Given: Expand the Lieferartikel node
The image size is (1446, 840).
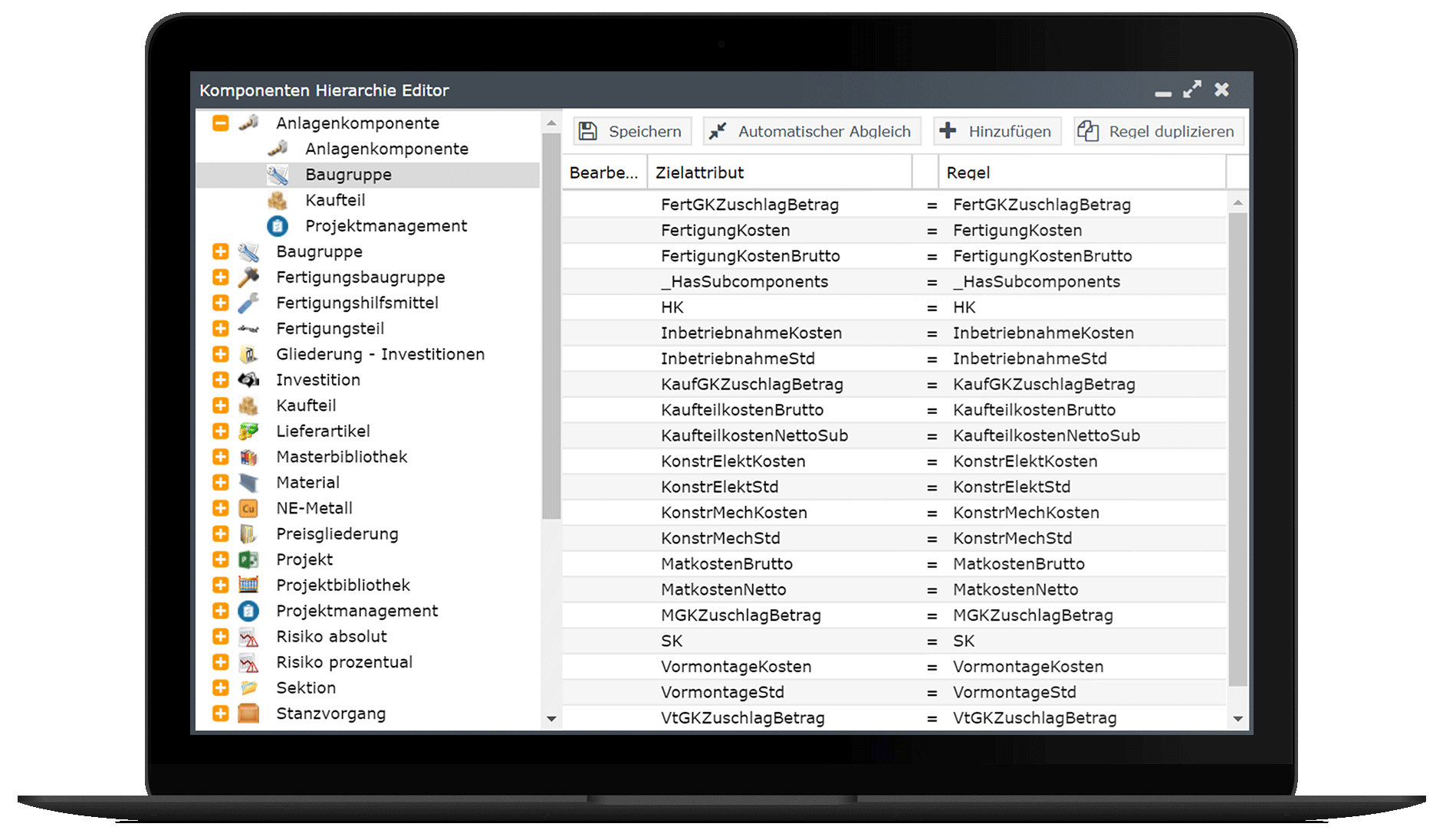Looking at the screenshot, I should (221, 431).
